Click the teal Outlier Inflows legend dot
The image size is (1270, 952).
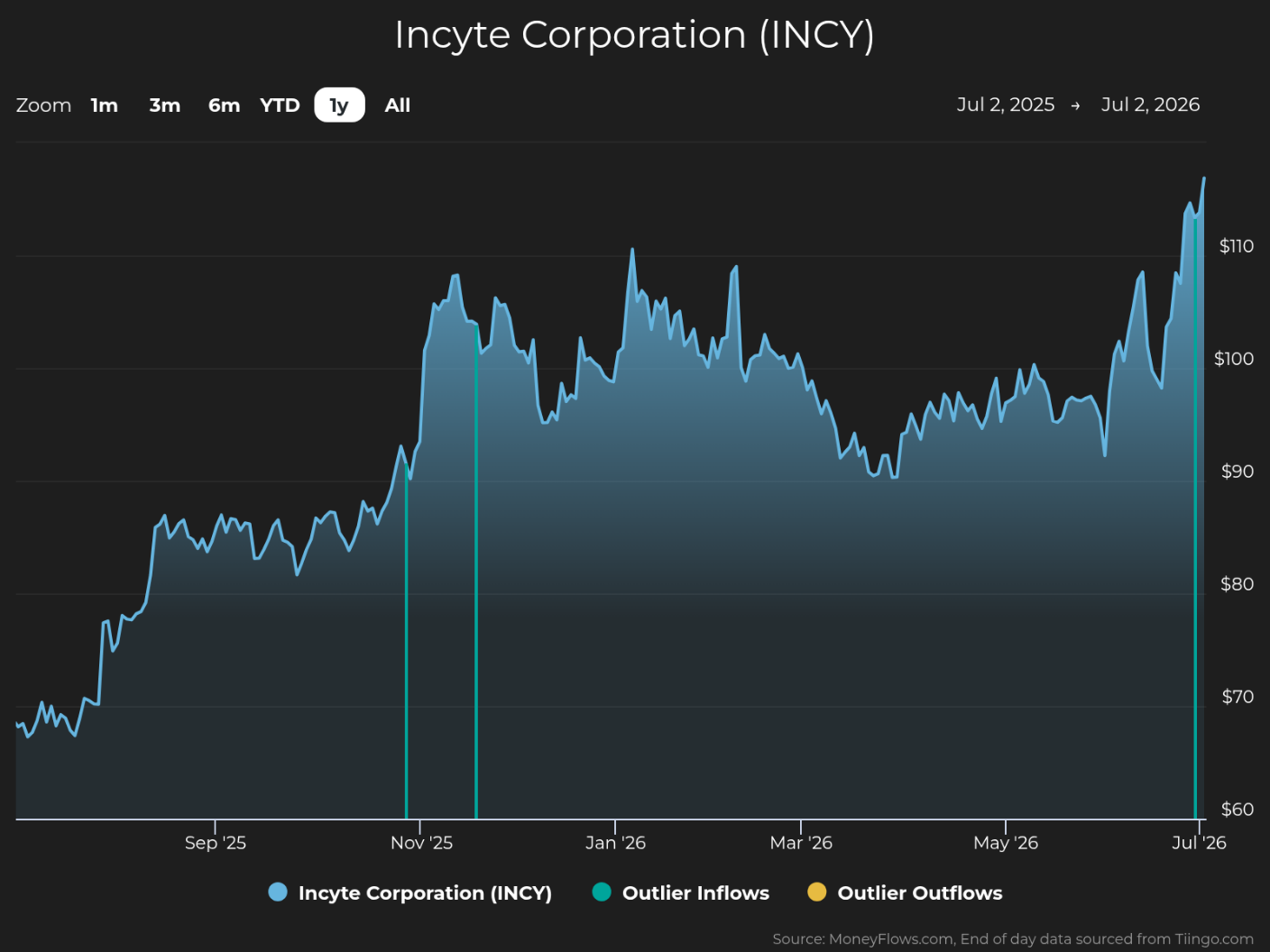pos(602,892)
